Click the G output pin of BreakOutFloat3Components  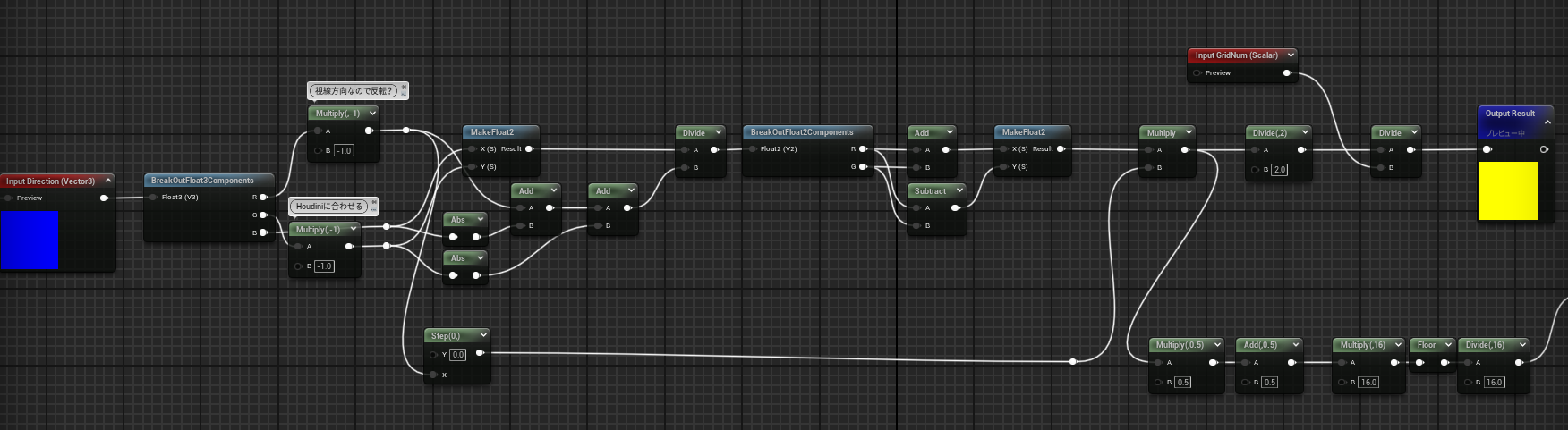pos(263,215)
